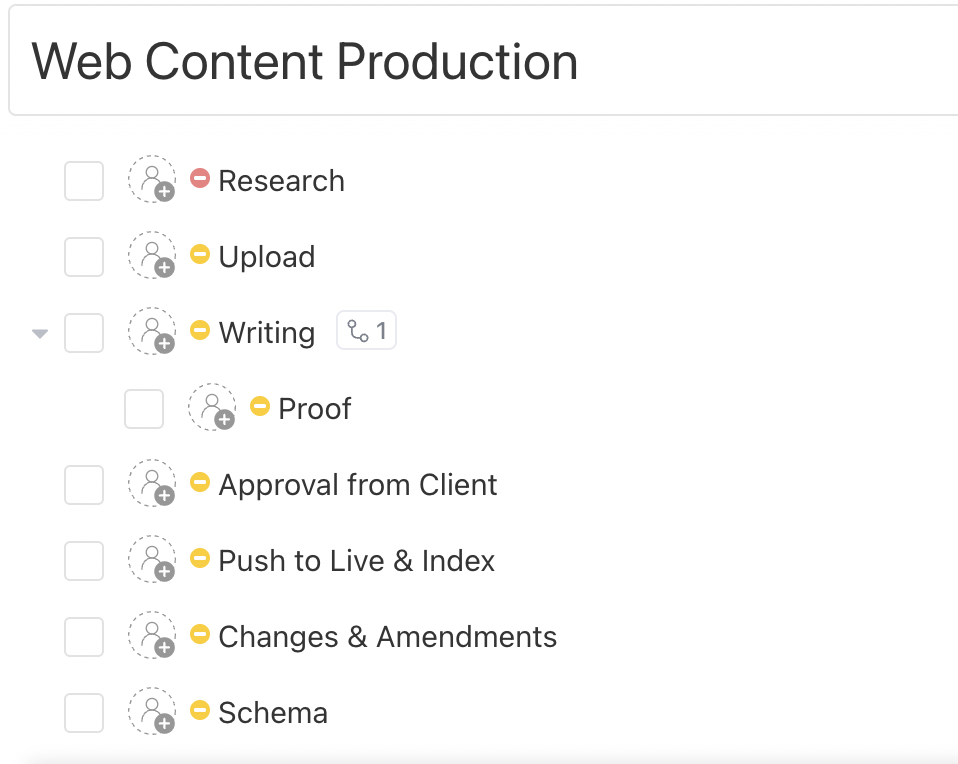958x764 pixels.
Task: Check the Research task checkbox
Action: pyautogui.click(x=84, y=181)
